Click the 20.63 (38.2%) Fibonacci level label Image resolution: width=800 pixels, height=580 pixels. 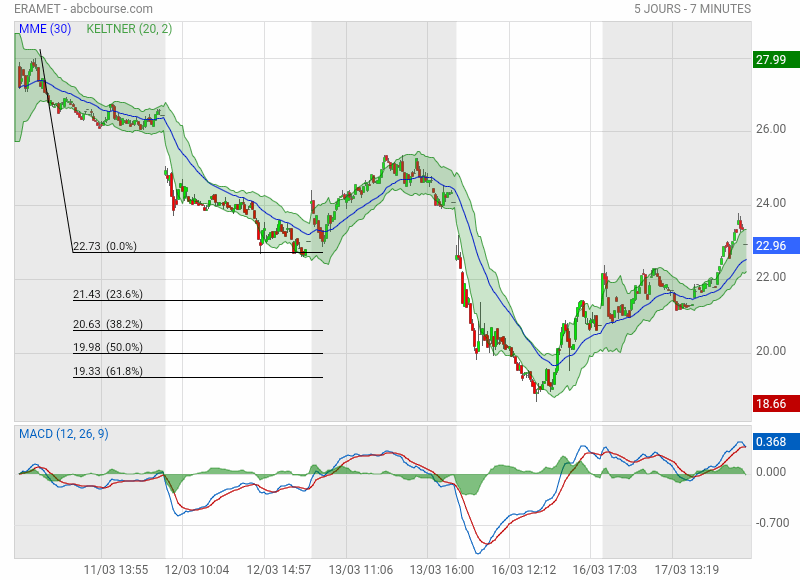coord(108,324)
